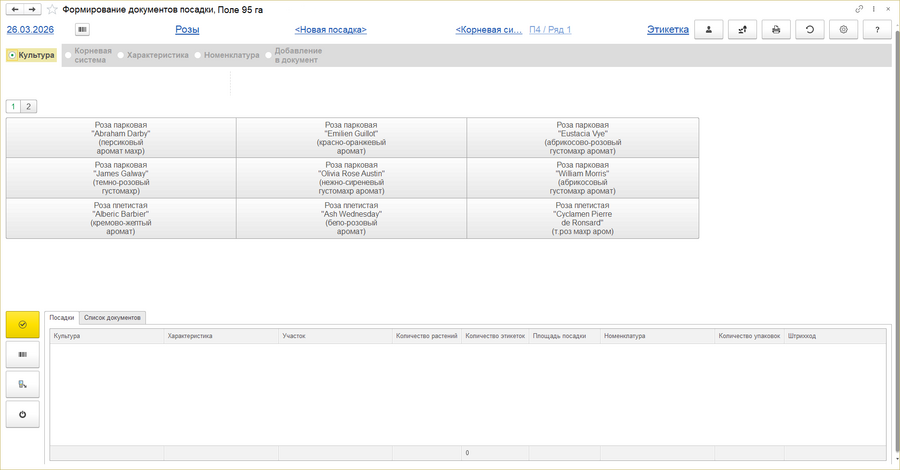Click the П4 / Ряд 1 link
This screenshot has width=900, height=470.
pyautogui.click(x=550, y=30)
